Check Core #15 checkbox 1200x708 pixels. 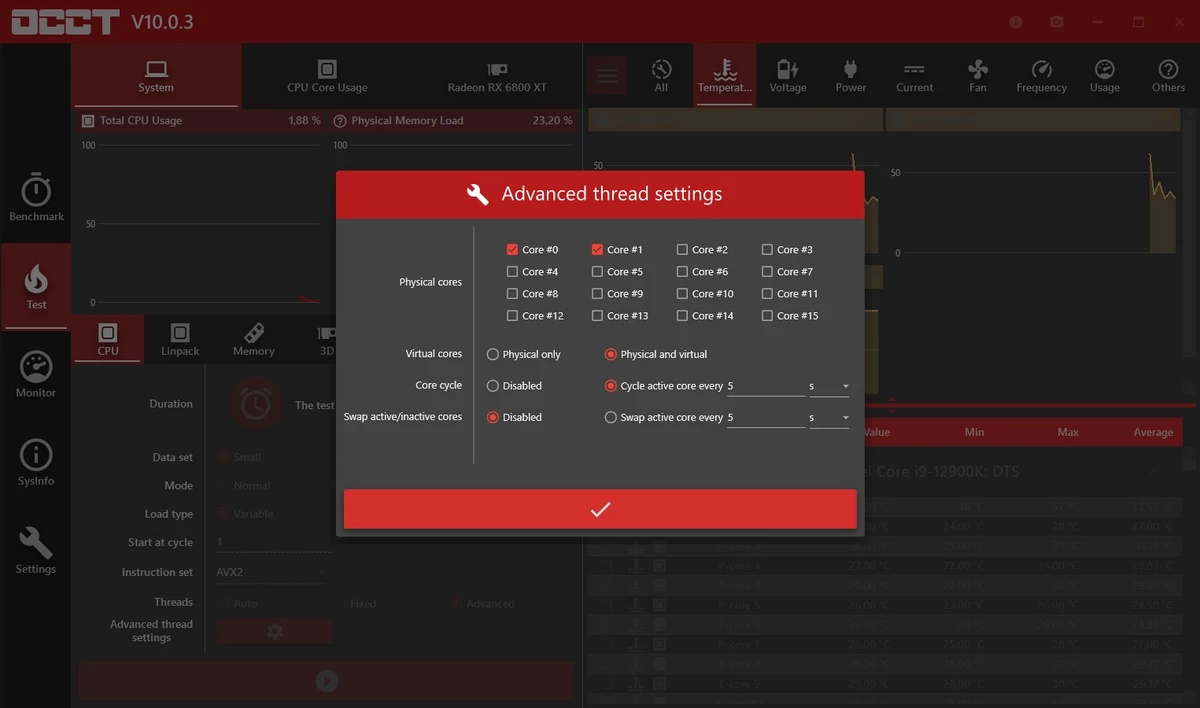click(x=767, y=316)
